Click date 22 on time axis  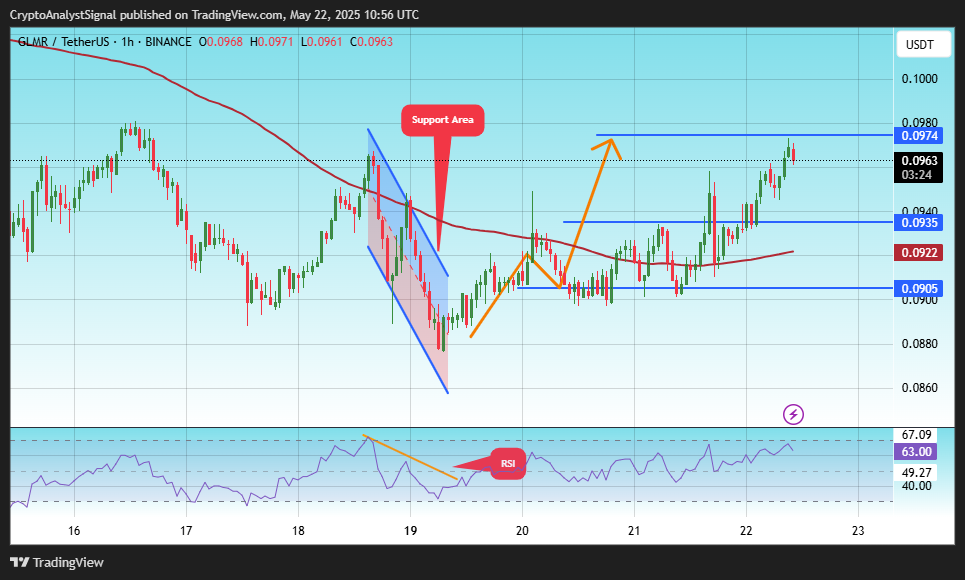pos(746,531)
